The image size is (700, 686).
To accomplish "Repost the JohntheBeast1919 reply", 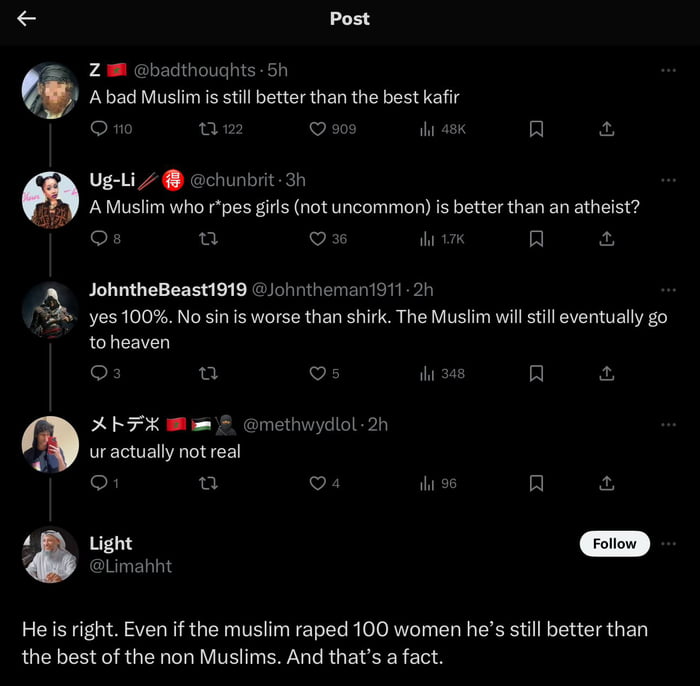I will tap(209, 373).
